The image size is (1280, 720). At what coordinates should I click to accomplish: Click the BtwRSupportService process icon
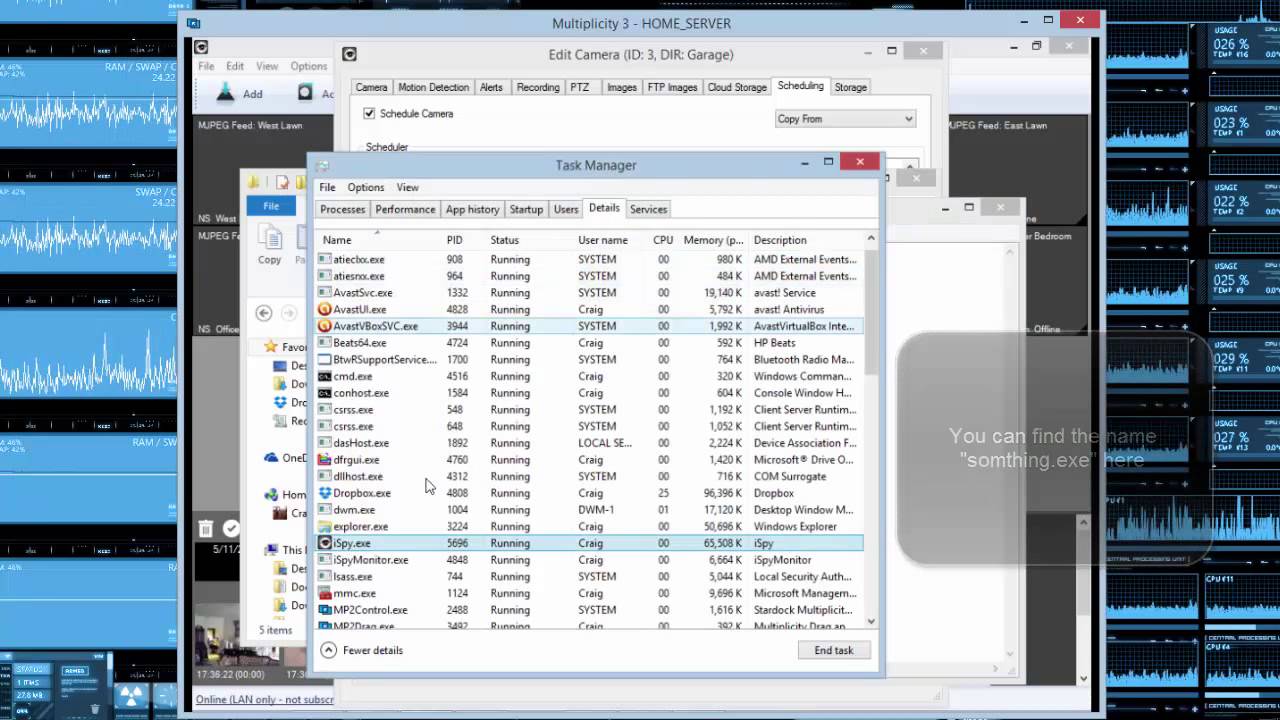[x=324, y=359]
